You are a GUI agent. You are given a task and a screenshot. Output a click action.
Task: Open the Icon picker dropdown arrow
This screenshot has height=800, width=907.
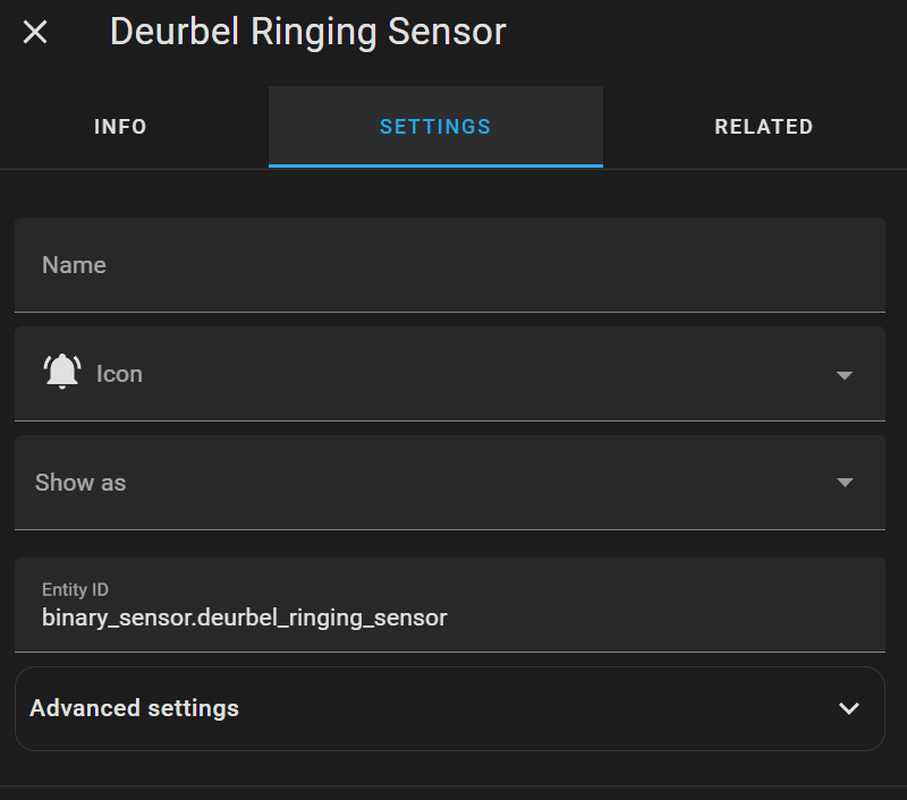click(x=845, y=375)
